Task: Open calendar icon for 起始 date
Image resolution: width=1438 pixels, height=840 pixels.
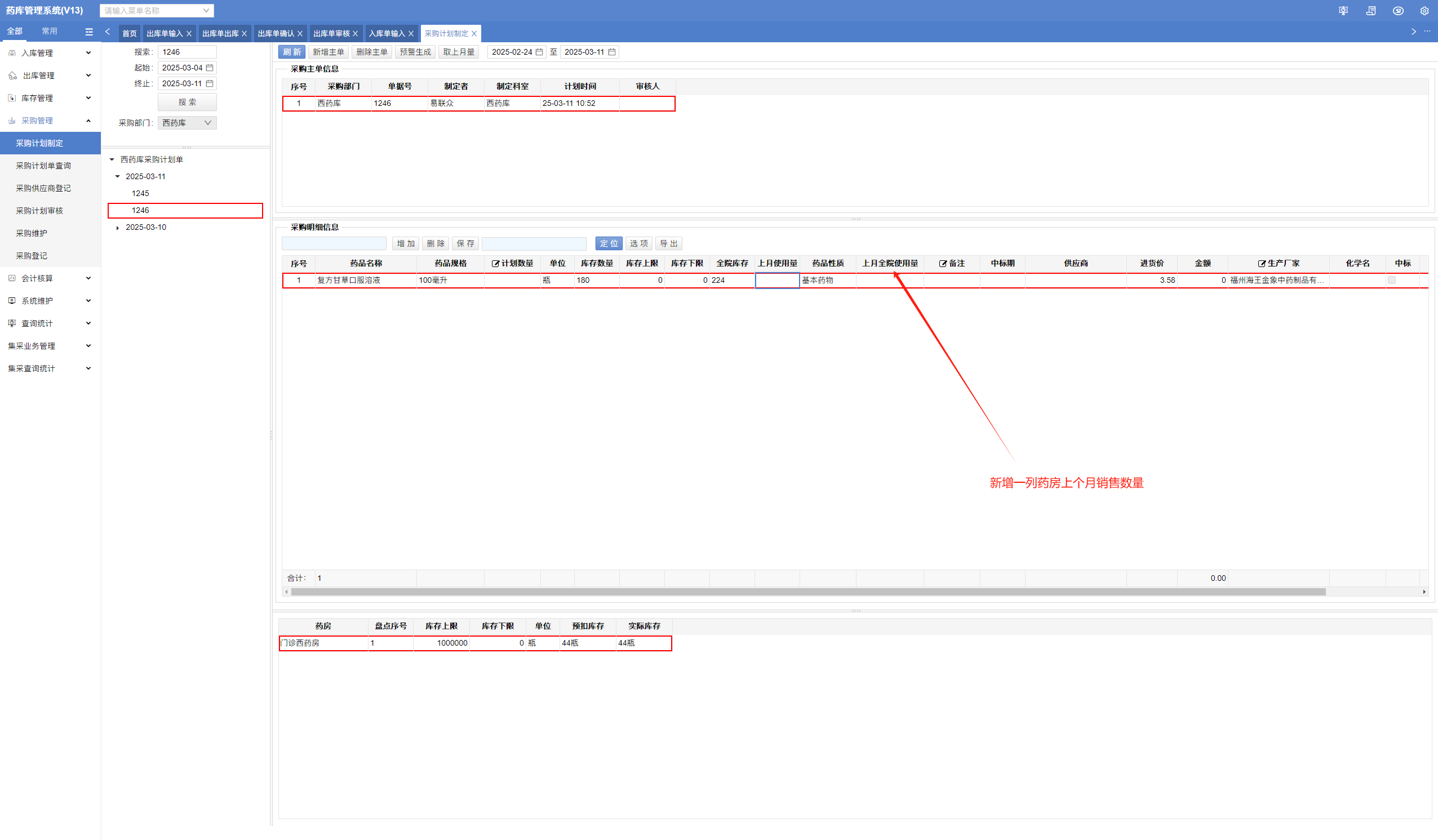Action: point(210,68)
